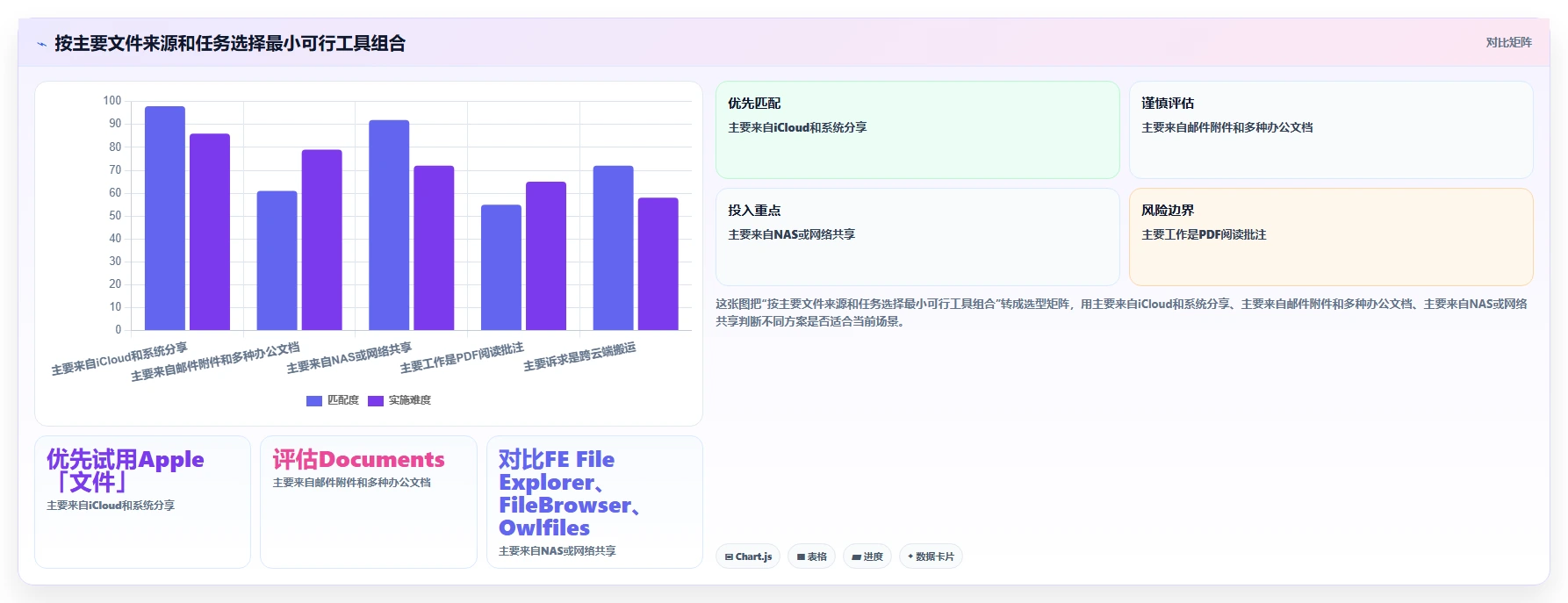
Task: Click the 优先试用Apple「文件」 heading
Action: click(126, 470)
